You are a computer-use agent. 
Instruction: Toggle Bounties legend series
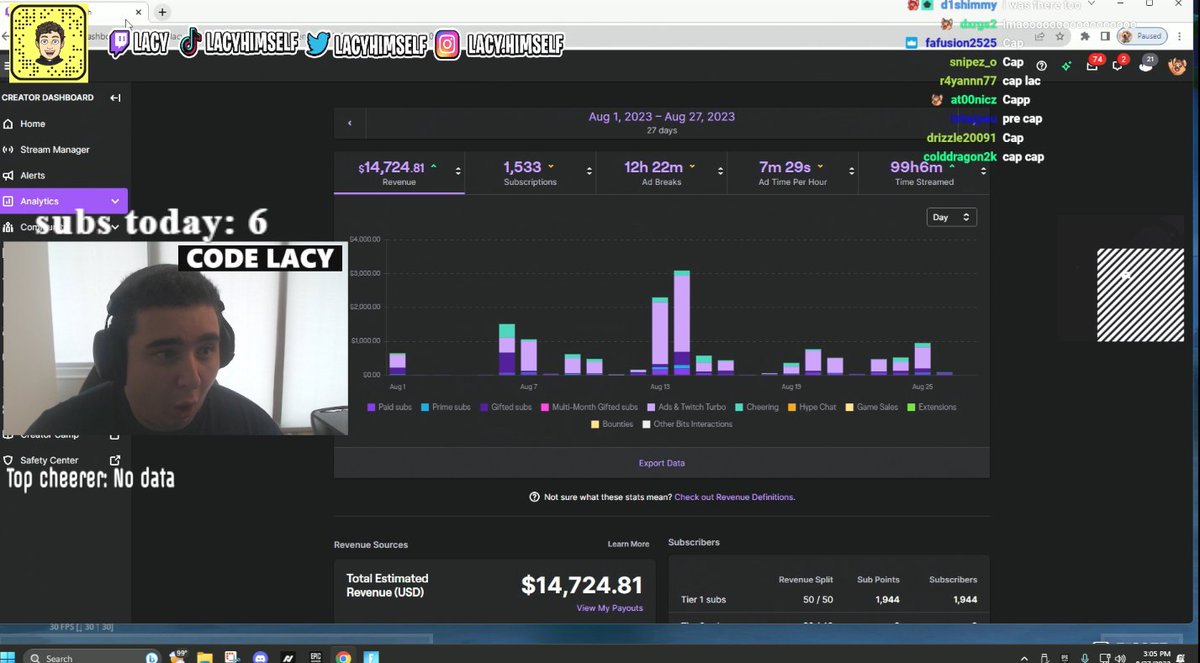612,424
